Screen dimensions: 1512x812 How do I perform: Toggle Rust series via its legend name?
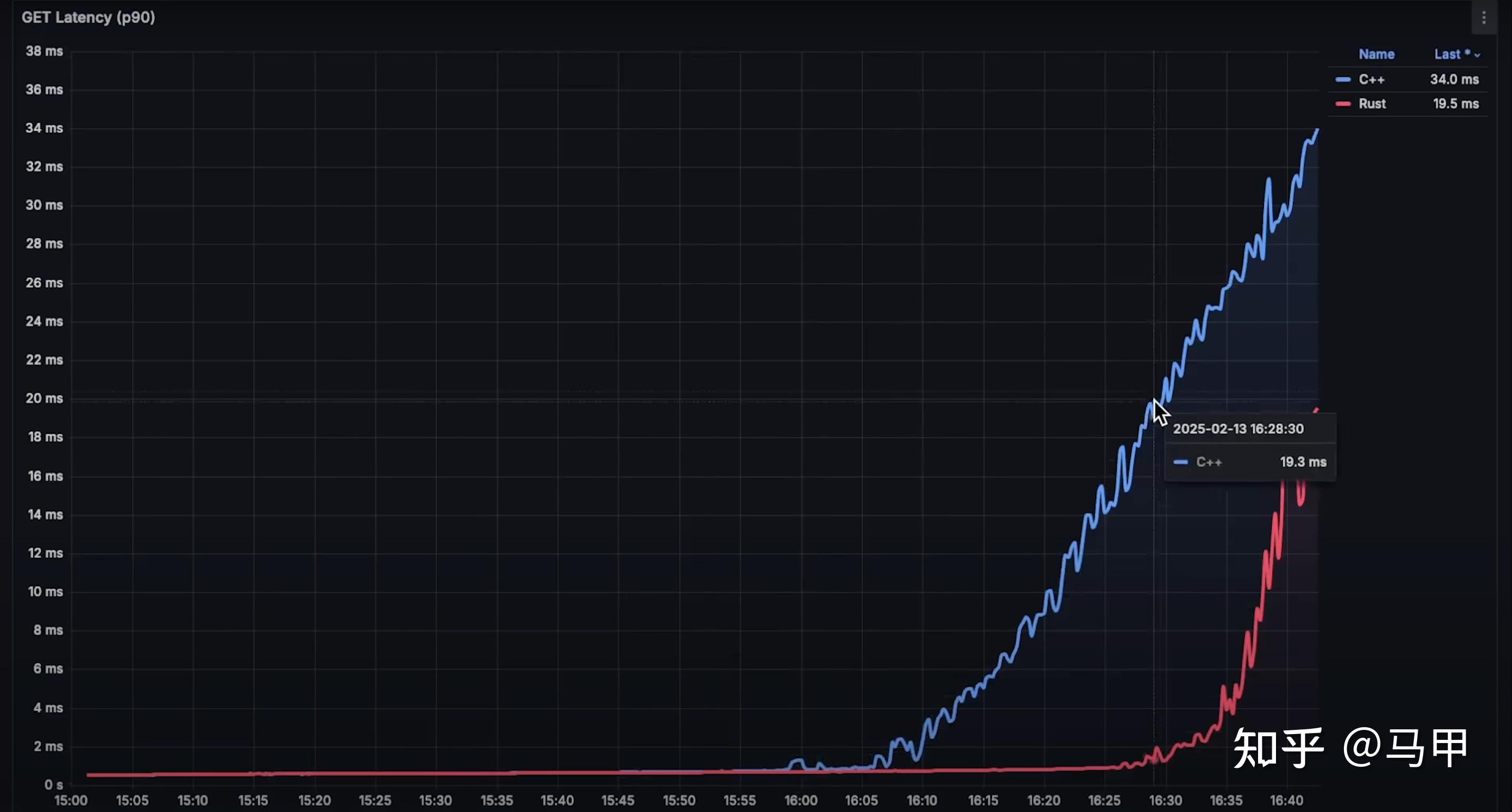pyautogui.click(x=1372, y=104)
